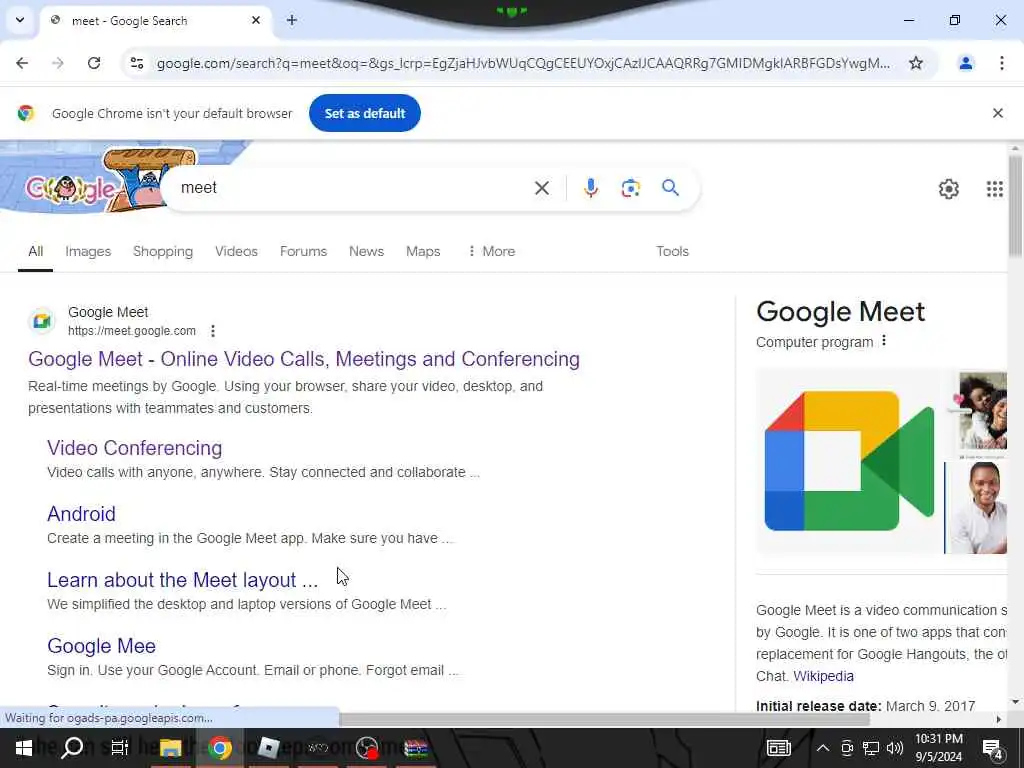The height and width of the screenshot is (768, 1024).
Task: Open the clock showing 10:31 PM
Action: coord(938,748)
